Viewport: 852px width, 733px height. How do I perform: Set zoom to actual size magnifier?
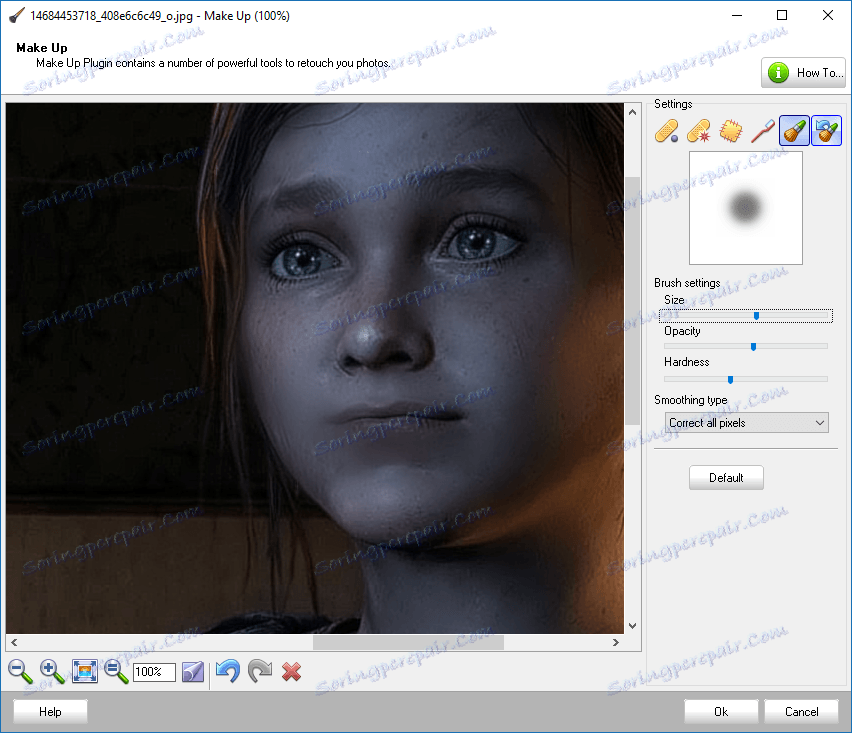coord(116,672)
